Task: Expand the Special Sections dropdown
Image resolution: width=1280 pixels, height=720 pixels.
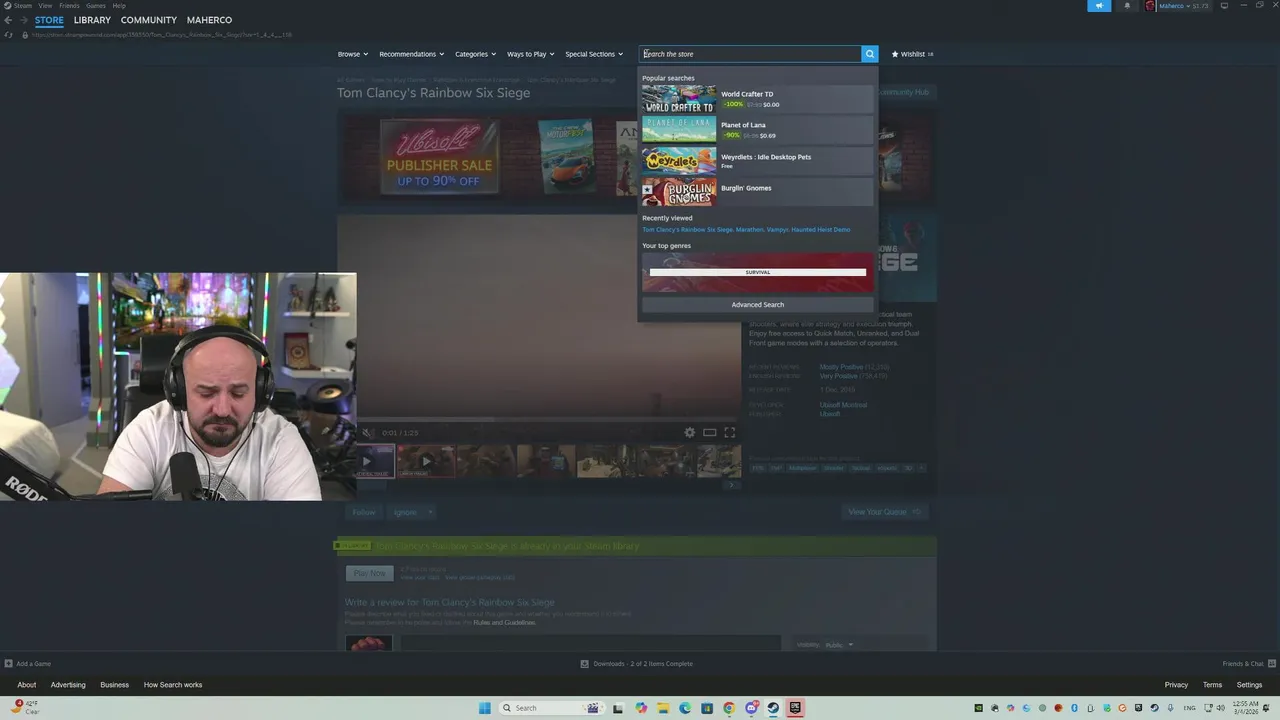Action: click(x=594, y=54)
